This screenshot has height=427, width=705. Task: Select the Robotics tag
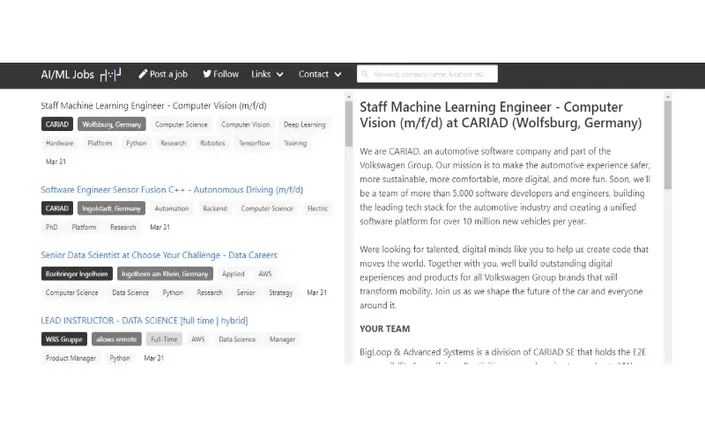tap(212, 143)
